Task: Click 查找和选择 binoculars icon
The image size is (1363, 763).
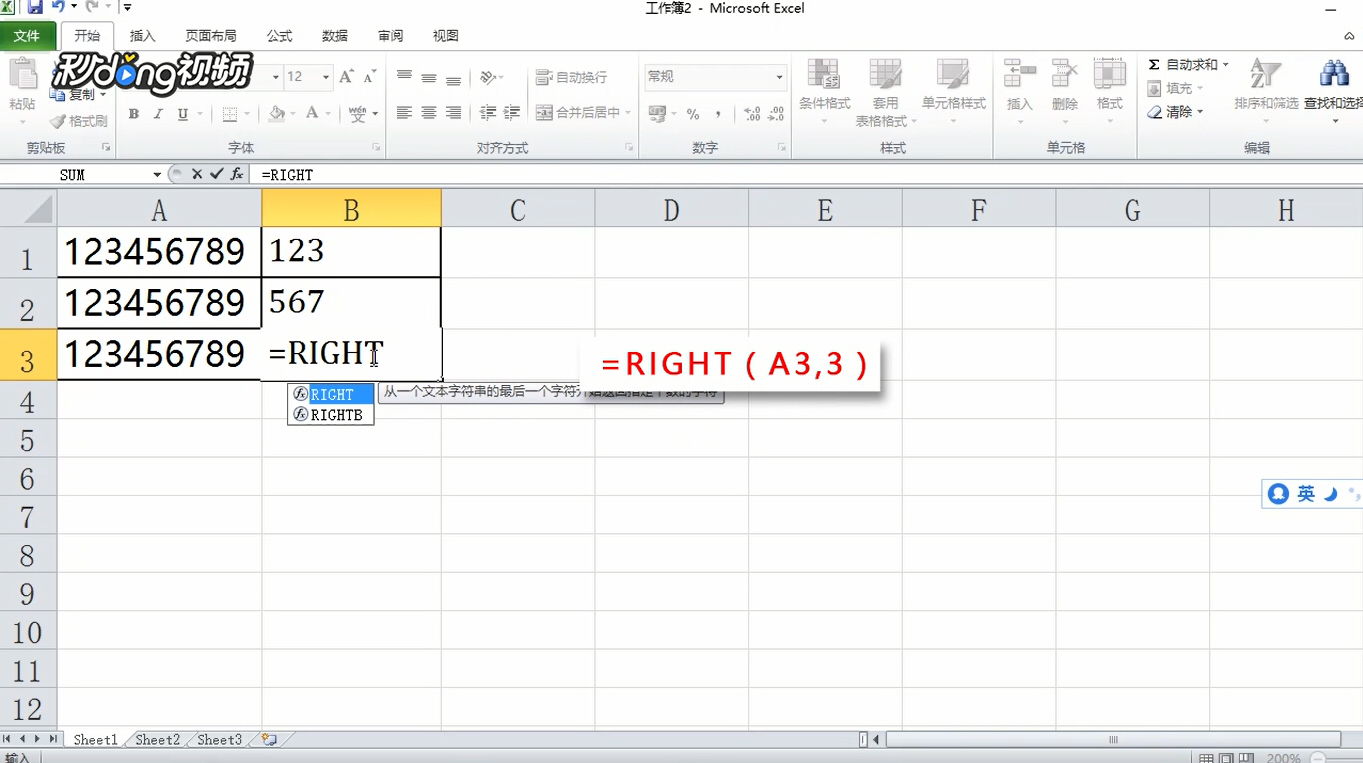Action: click(x=1334, y=73)
